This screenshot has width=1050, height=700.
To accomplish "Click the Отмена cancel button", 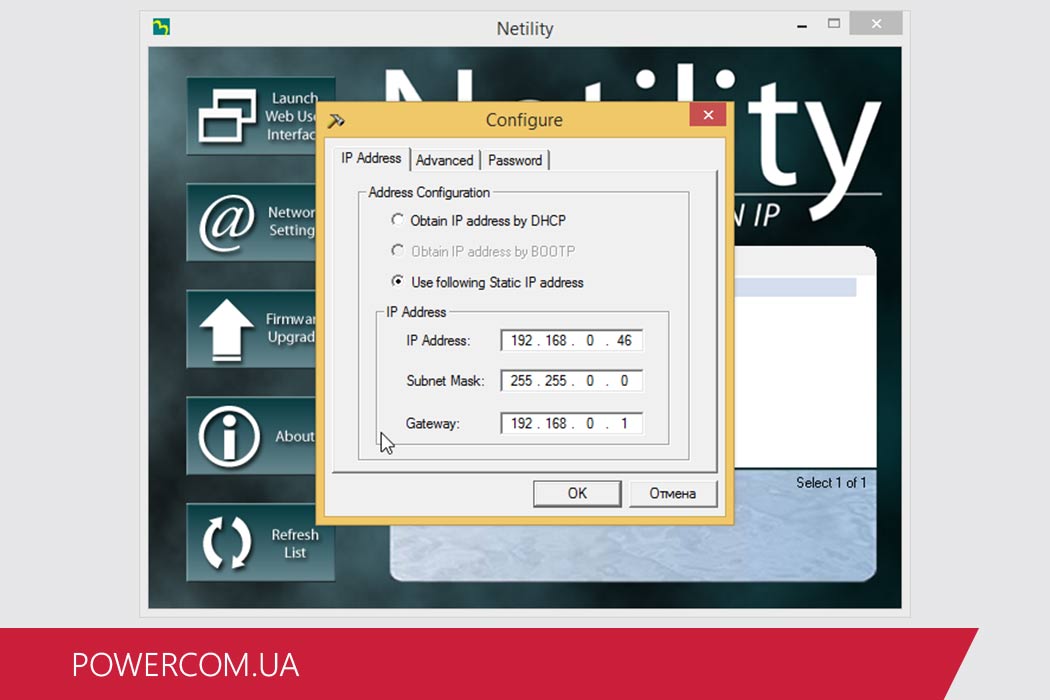I will coord(673,493).
